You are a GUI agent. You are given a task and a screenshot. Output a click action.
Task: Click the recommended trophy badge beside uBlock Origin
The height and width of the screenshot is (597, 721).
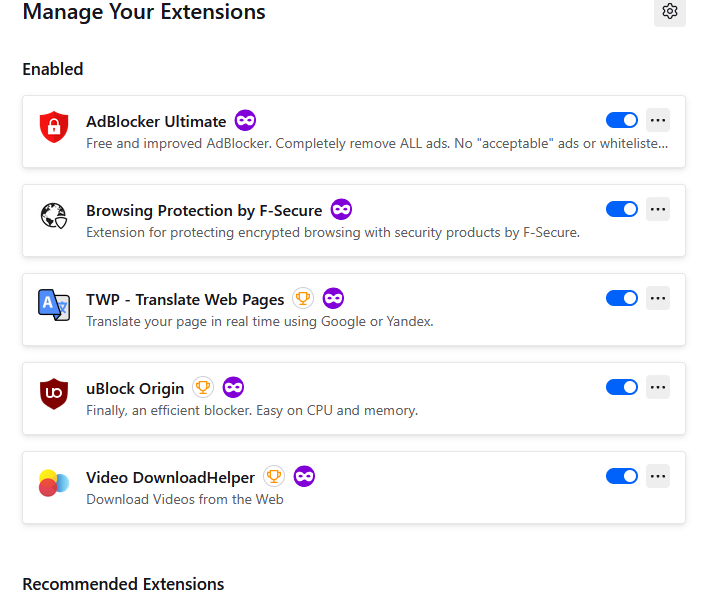pyautogui.click(x=203, y=387)
